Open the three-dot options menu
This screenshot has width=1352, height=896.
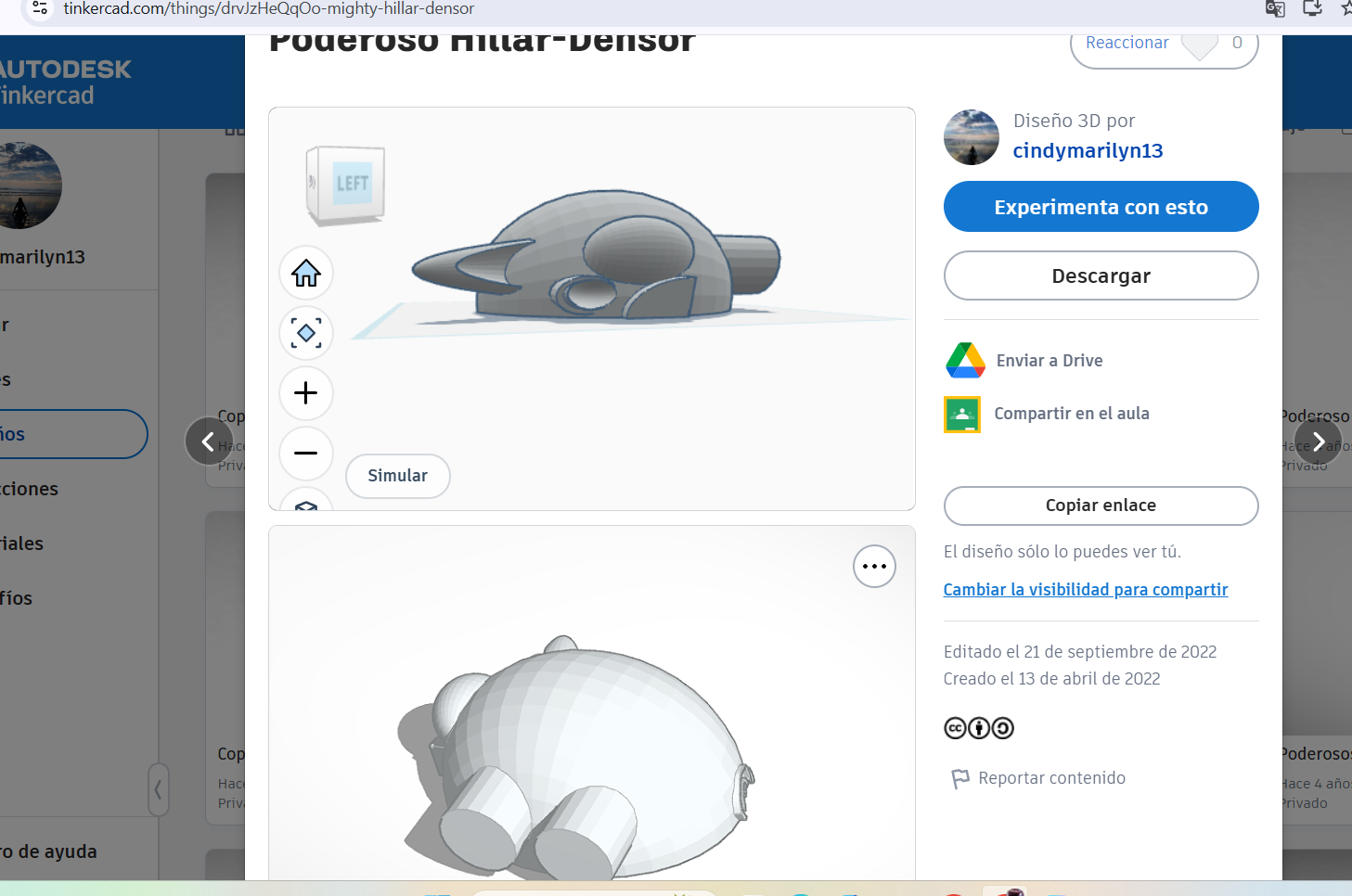[x=874, y=567]
